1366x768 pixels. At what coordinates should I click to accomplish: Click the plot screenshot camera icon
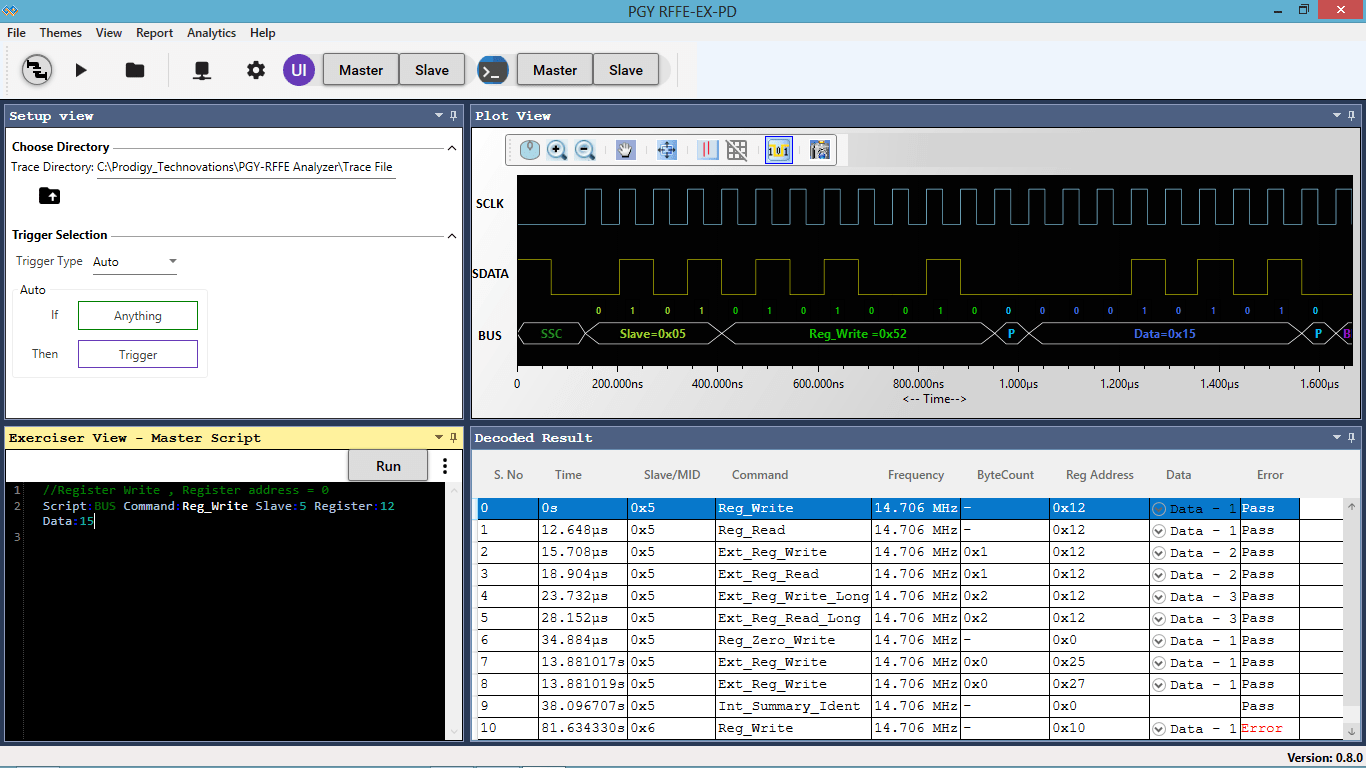click(820, 150)
